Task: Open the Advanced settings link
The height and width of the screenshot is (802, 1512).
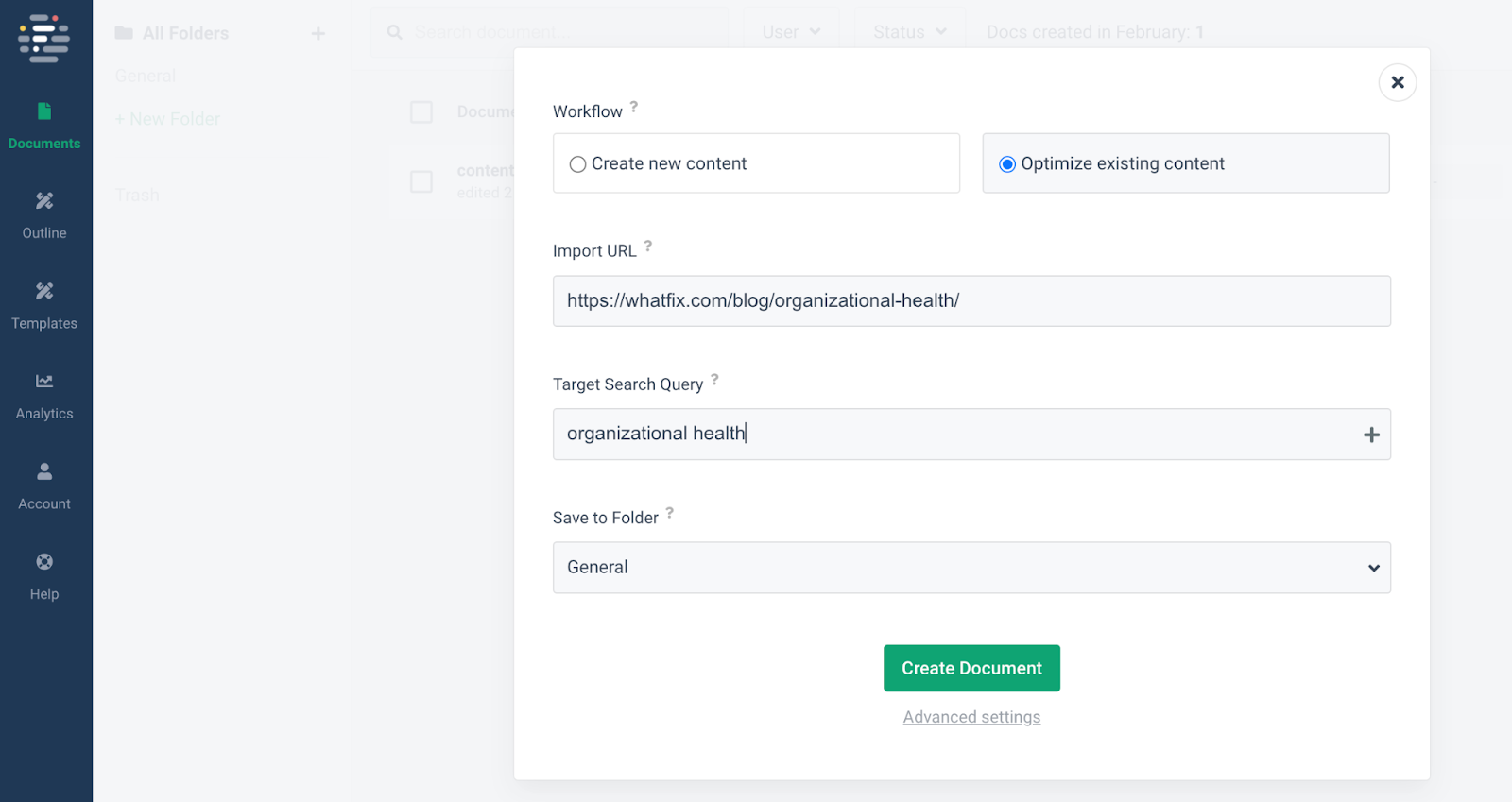Action: (971, 717)
